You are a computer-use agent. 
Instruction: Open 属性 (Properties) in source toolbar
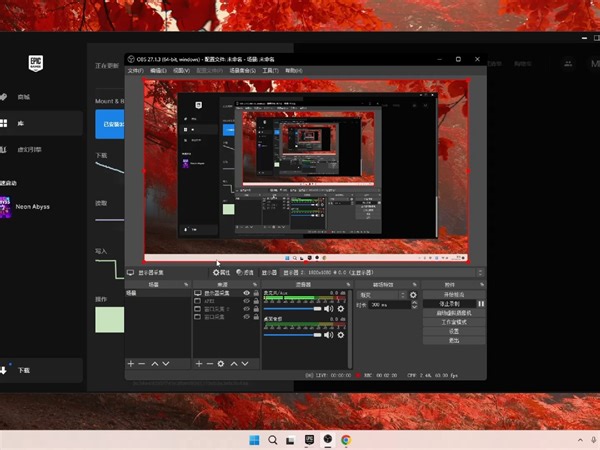[x=221, y=272]
